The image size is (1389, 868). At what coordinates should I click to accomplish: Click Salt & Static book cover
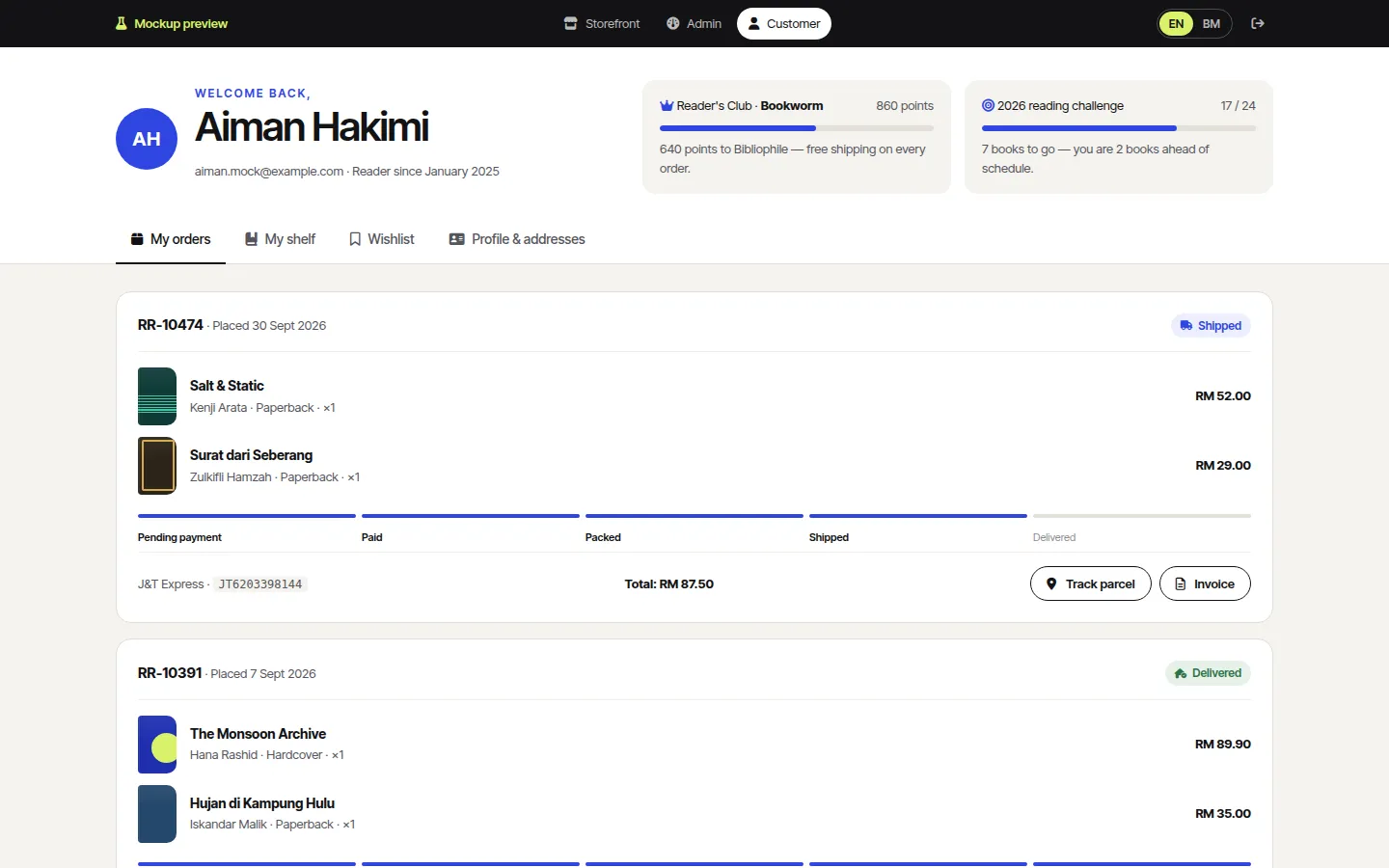click(157, 396)
